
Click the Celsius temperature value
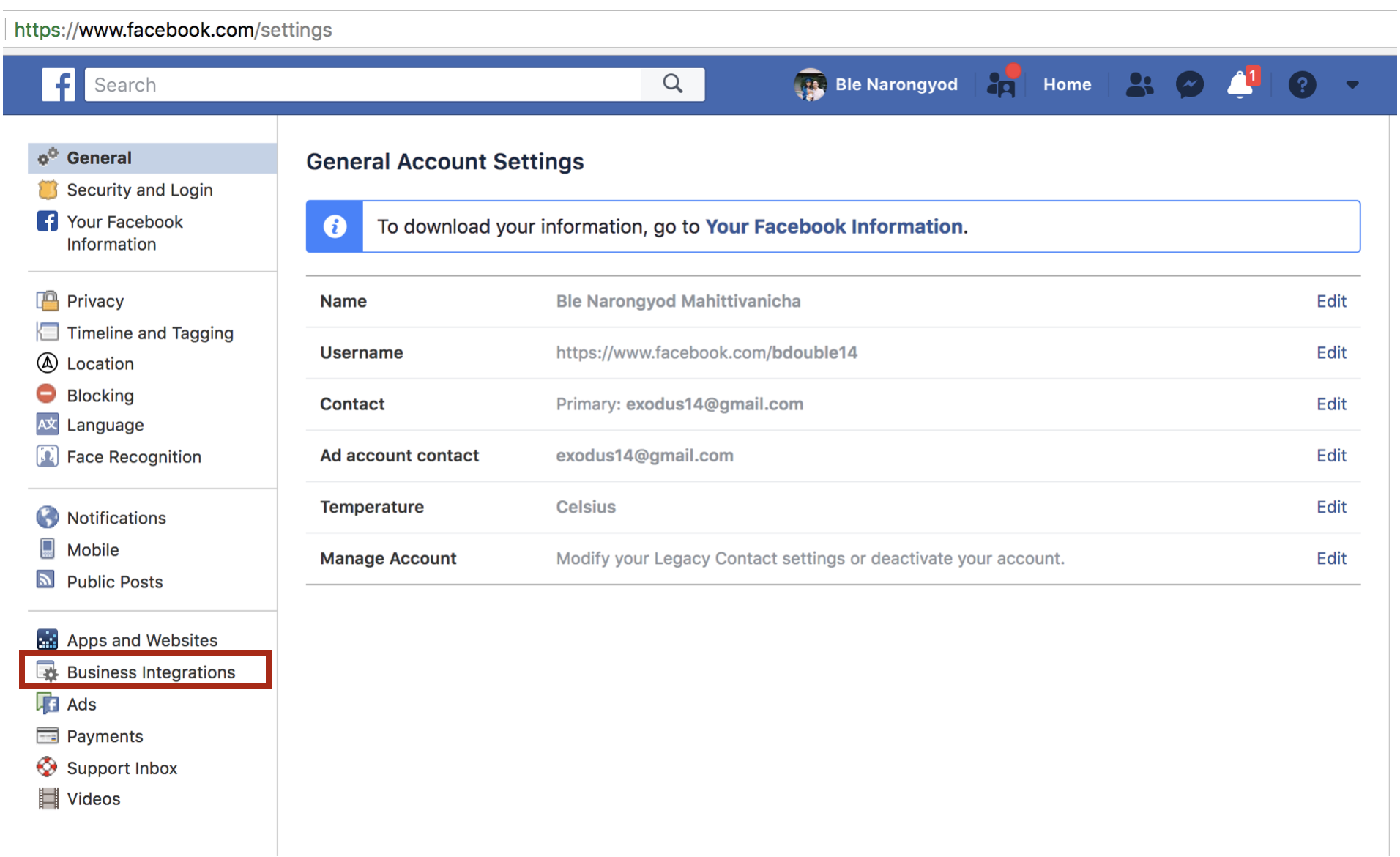point(586,507)
